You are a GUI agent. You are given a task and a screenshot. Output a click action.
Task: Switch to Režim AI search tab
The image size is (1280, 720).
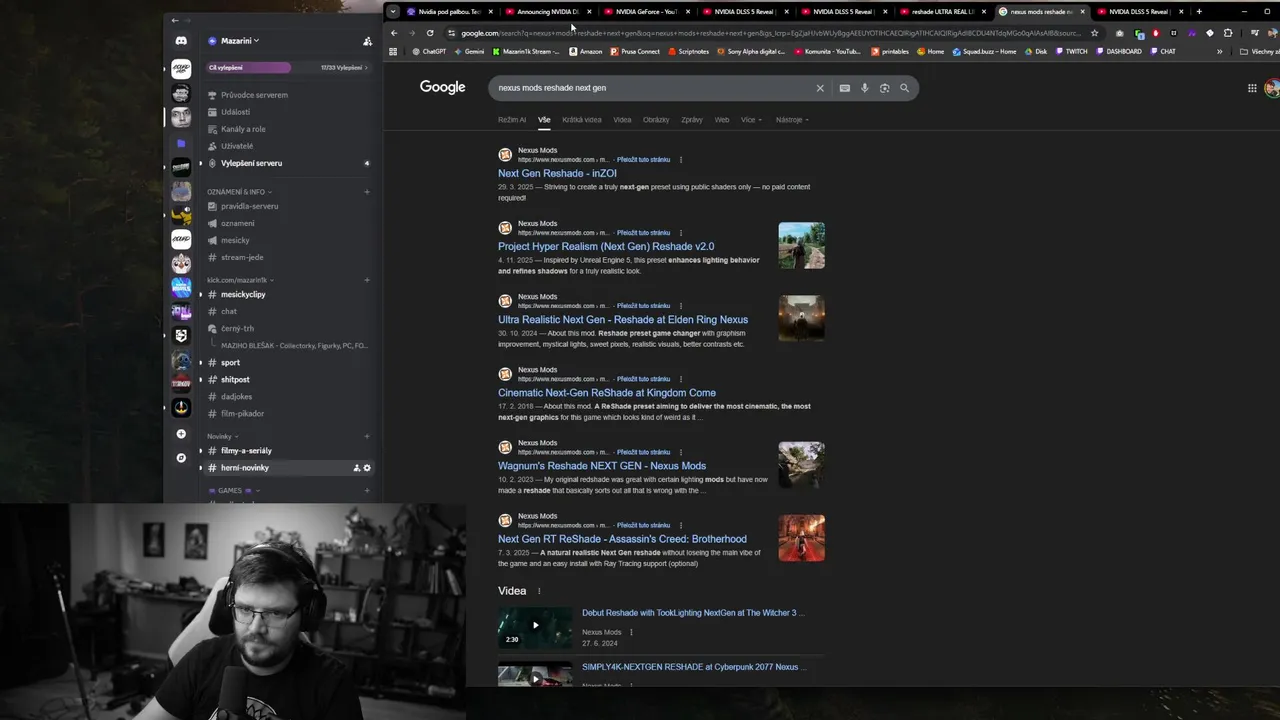(512, 120)
